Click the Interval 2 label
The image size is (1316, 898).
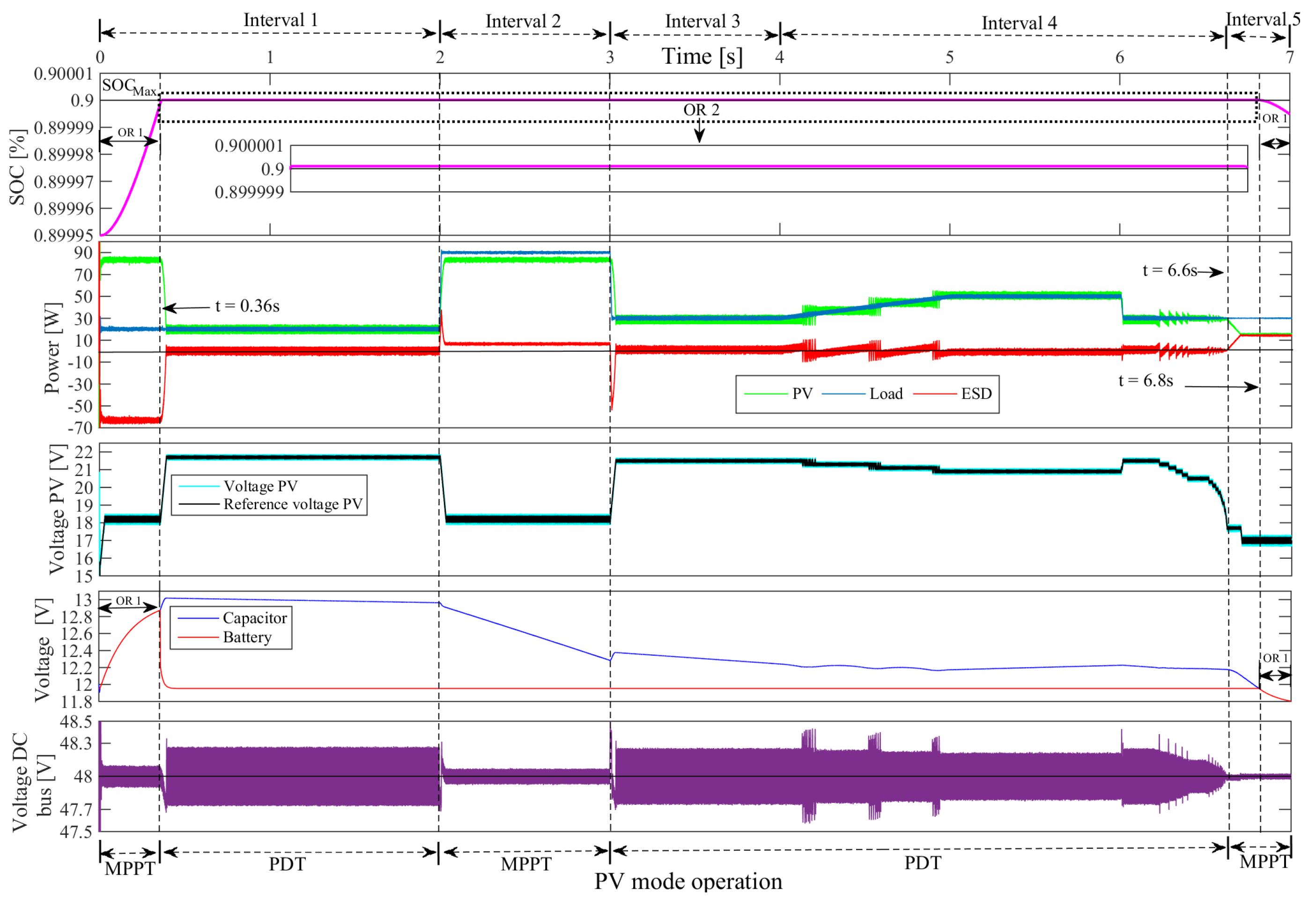coord(523,22)
